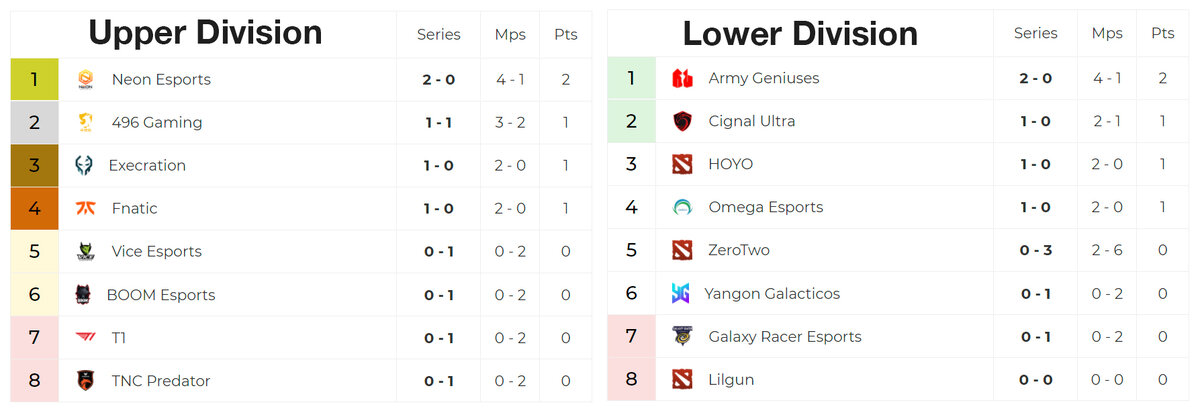Select the Vice Esports team name
This screenshot has width=1200, height=411.
(x=156, y=251)
